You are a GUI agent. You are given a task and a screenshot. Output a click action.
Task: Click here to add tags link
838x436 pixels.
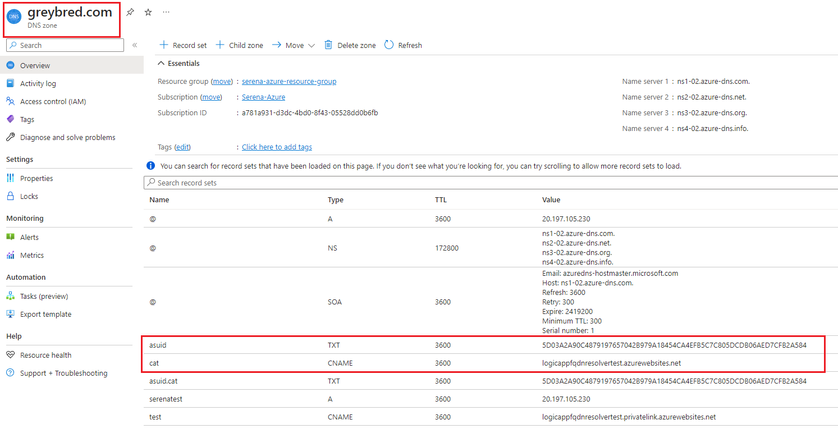coord(277,147)
